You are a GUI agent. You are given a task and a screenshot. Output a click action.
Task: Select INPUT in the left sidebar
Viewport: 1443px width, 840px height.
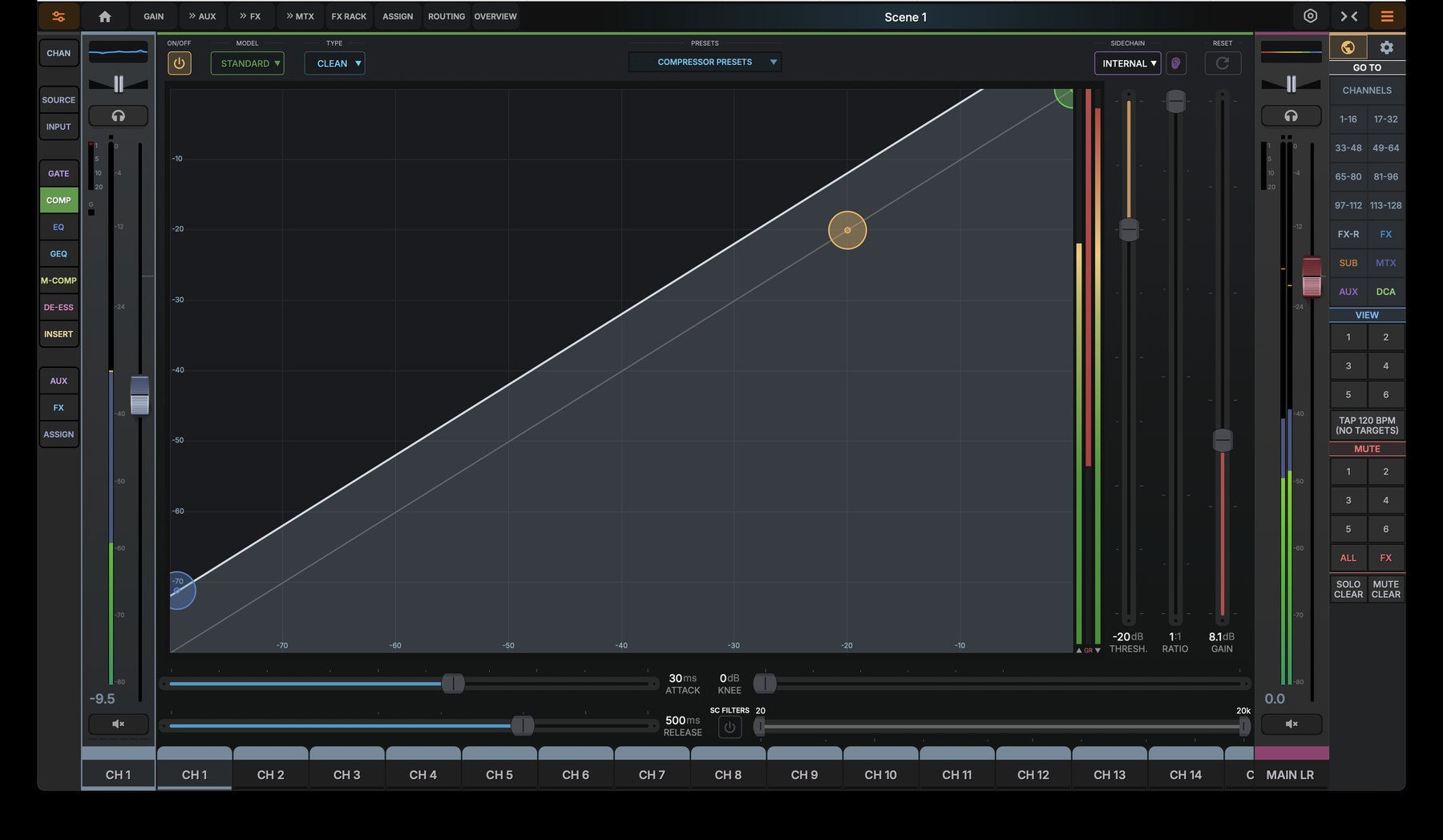[x=59, y=127]
